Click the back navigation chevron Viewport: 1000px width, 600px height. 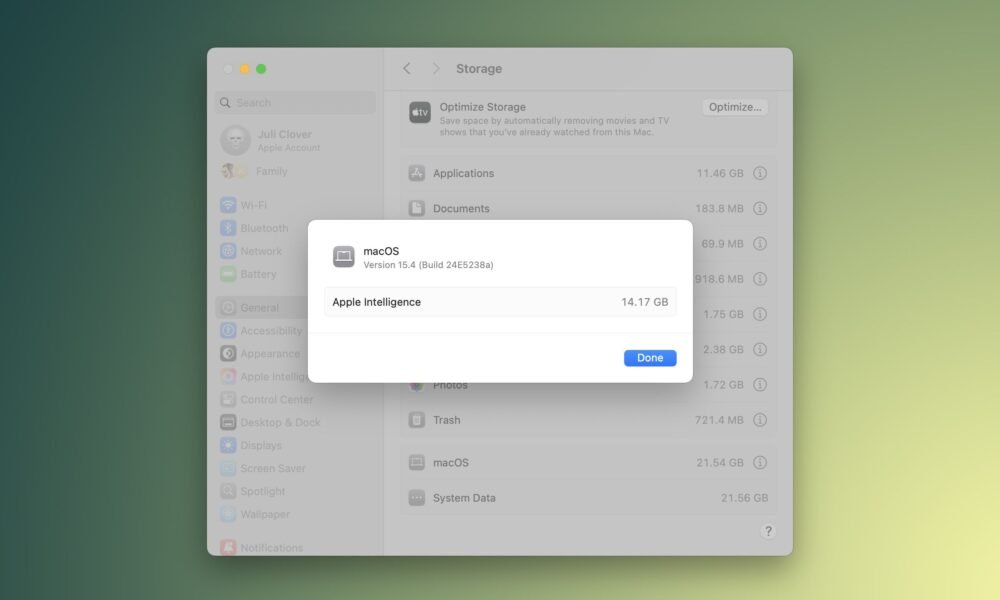click(x=407, y=69)
